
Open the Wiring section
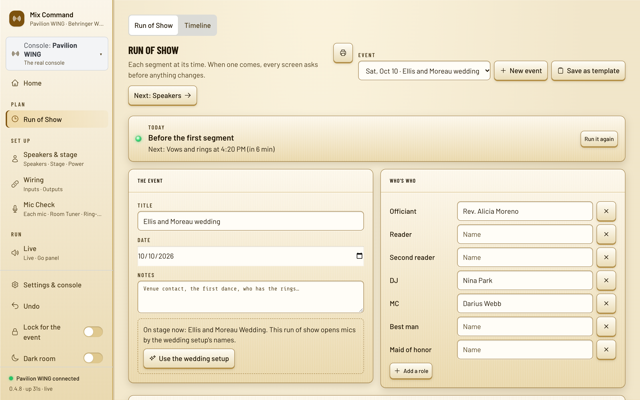click(x=57, y=184)
